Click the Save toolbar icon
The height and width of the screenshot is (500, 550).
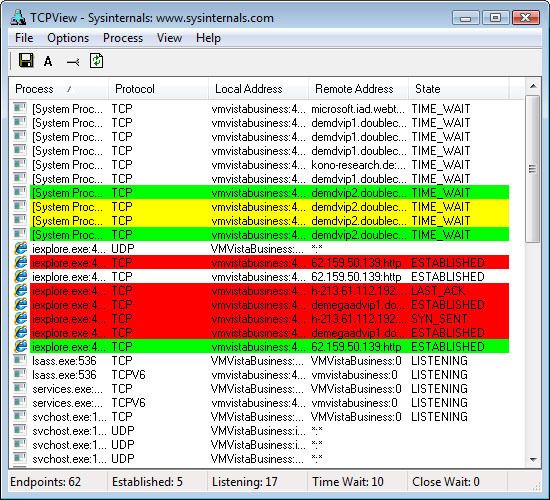[x=26, y=61]
